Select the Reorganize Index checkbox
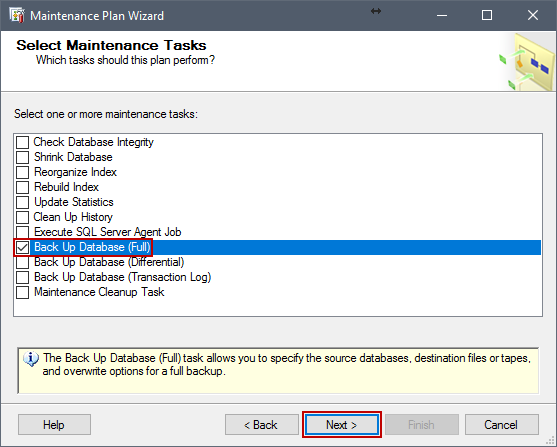Screen dimensions: 557x447 (22, 172)
